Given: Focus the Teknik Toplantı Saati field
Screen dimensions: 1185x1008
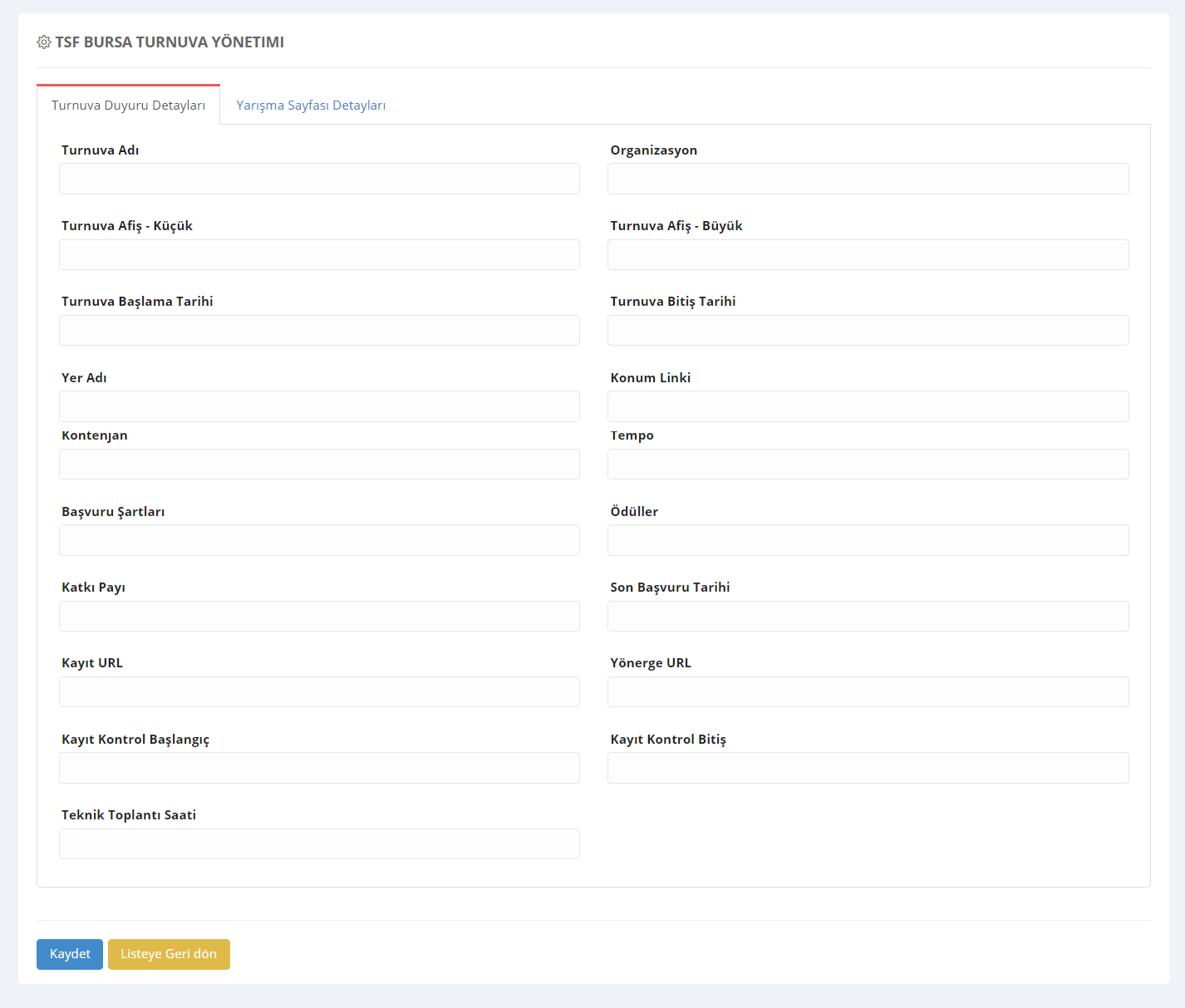Looking at the screenshot, I should pyautogui.click(x=319, y=844).
